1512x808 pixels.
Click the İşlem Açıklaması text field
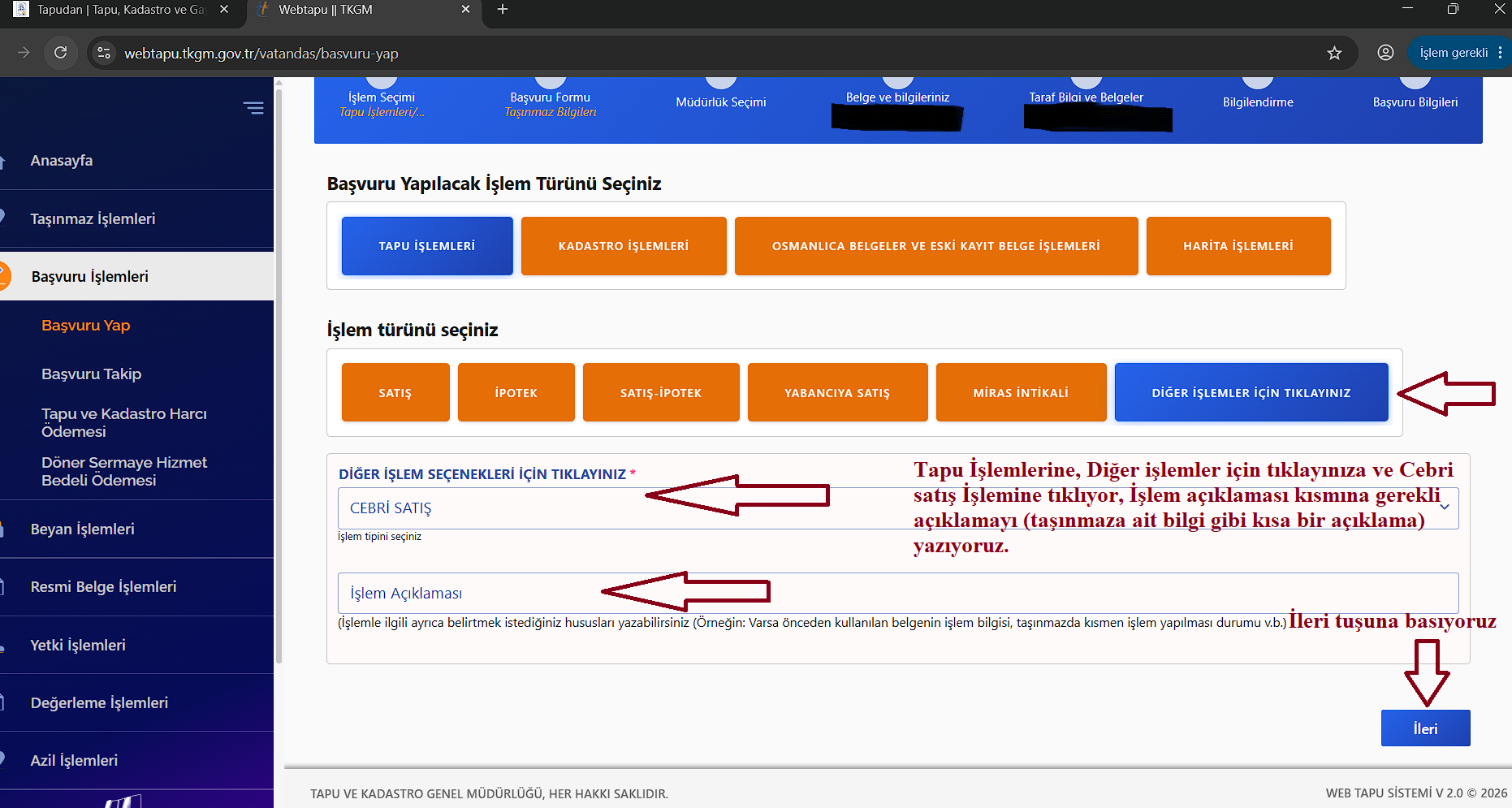898,593
